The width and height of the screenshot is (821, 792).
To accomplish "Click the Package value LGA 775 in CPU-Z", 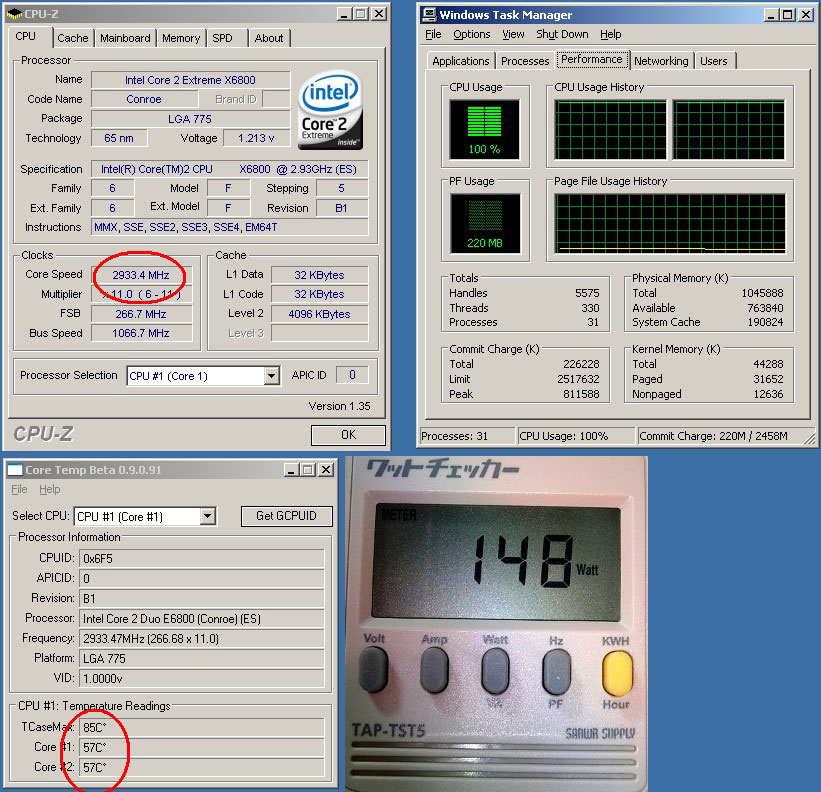I will click(x=191, y=119).
